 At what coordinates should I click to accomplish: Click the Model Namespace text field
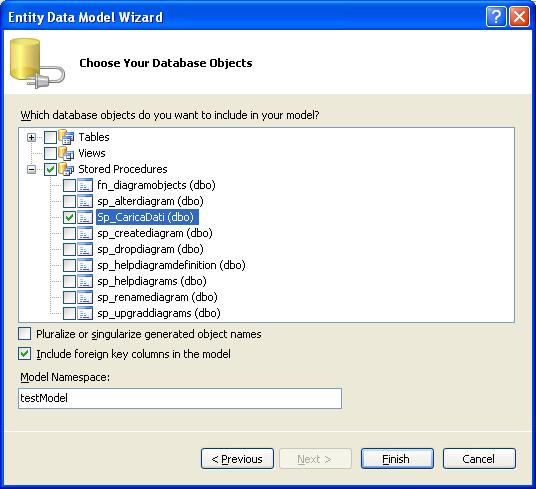coord(180,398)
